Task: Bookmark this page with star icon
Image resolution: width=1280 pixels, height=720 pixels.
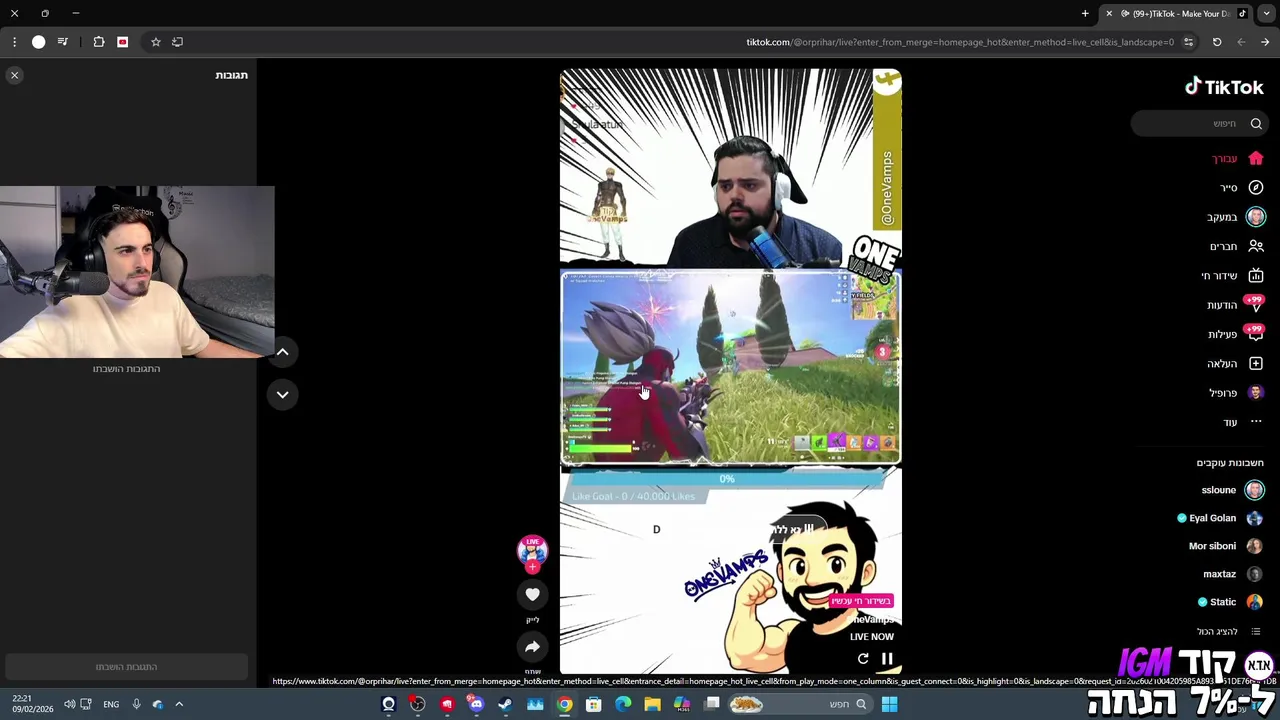Action: (155, 42)
